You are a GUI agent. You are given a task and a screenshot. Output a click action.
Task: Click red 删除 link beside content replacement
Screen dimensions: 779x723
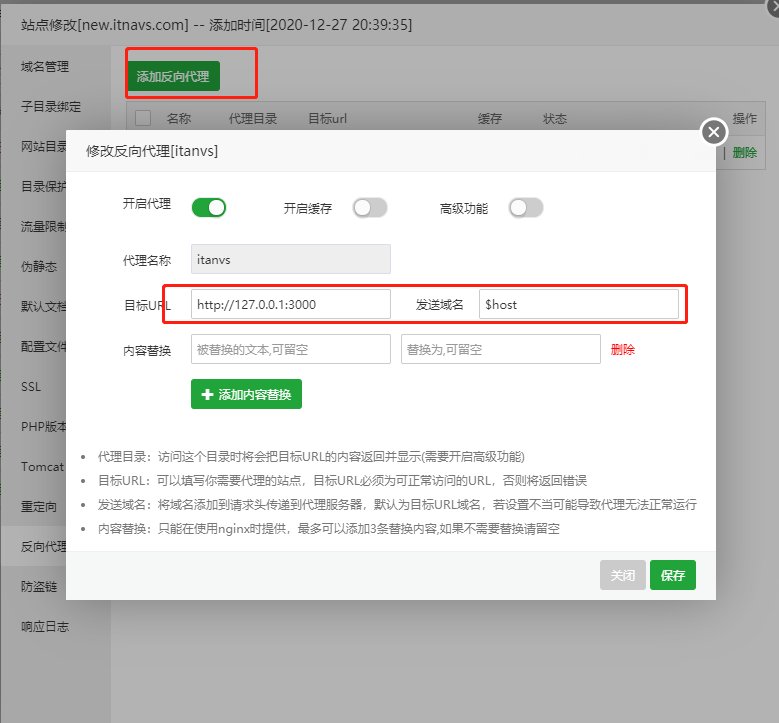point(623,349)
